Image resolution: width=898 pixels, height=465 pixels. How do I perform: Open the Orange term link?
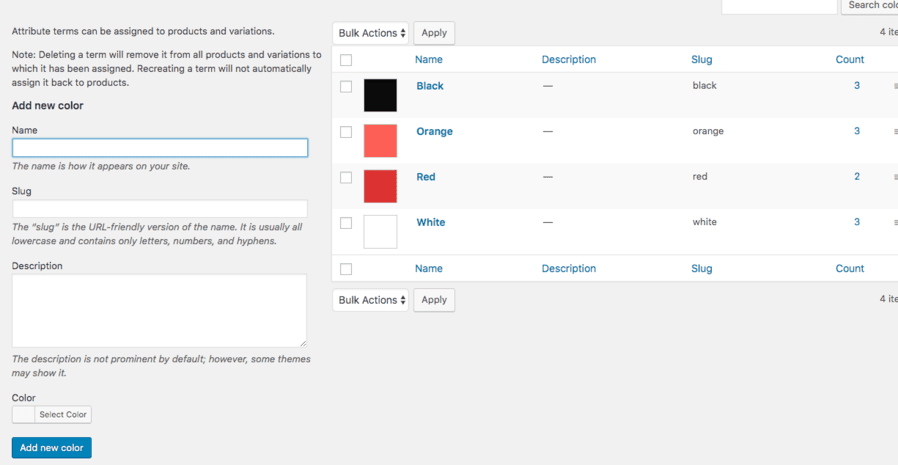click(435, 131)
